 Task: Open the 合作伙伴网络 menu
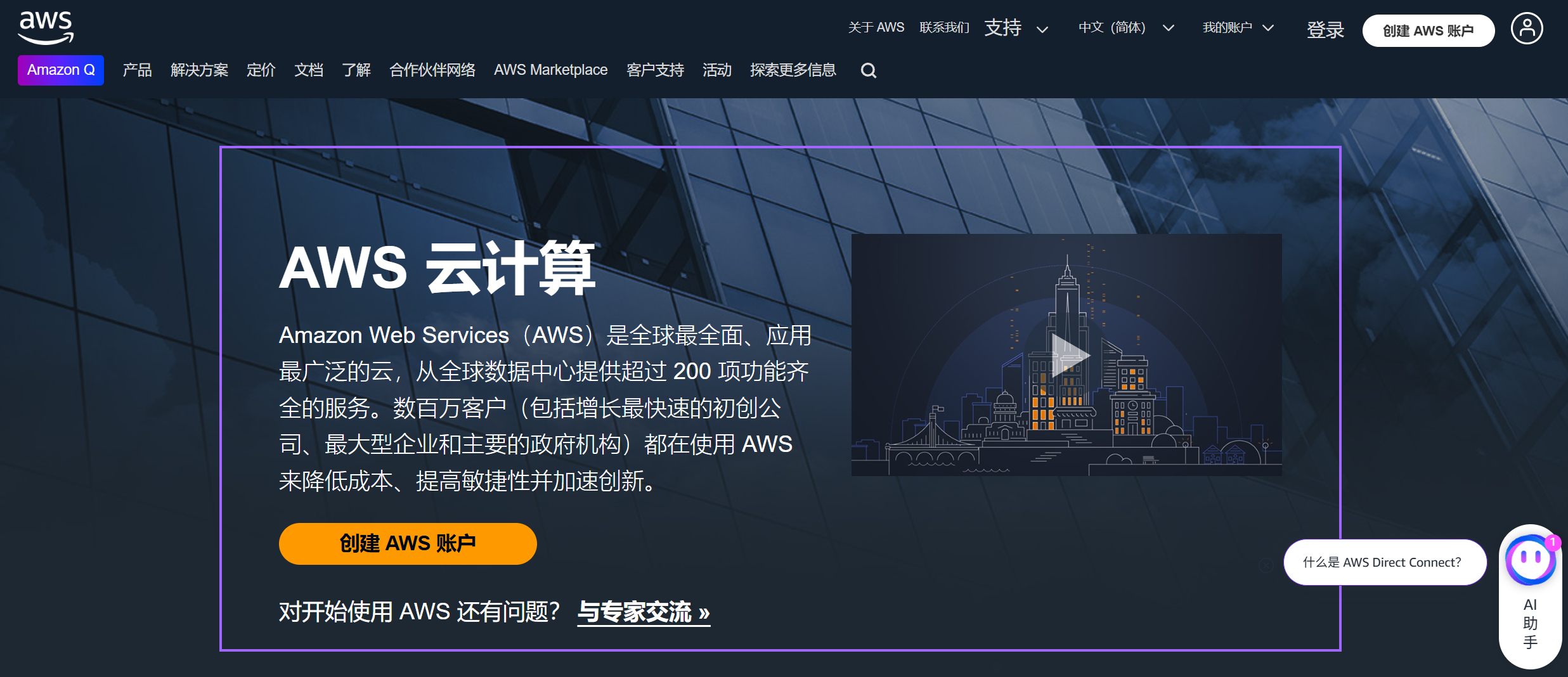click(432, 70)
